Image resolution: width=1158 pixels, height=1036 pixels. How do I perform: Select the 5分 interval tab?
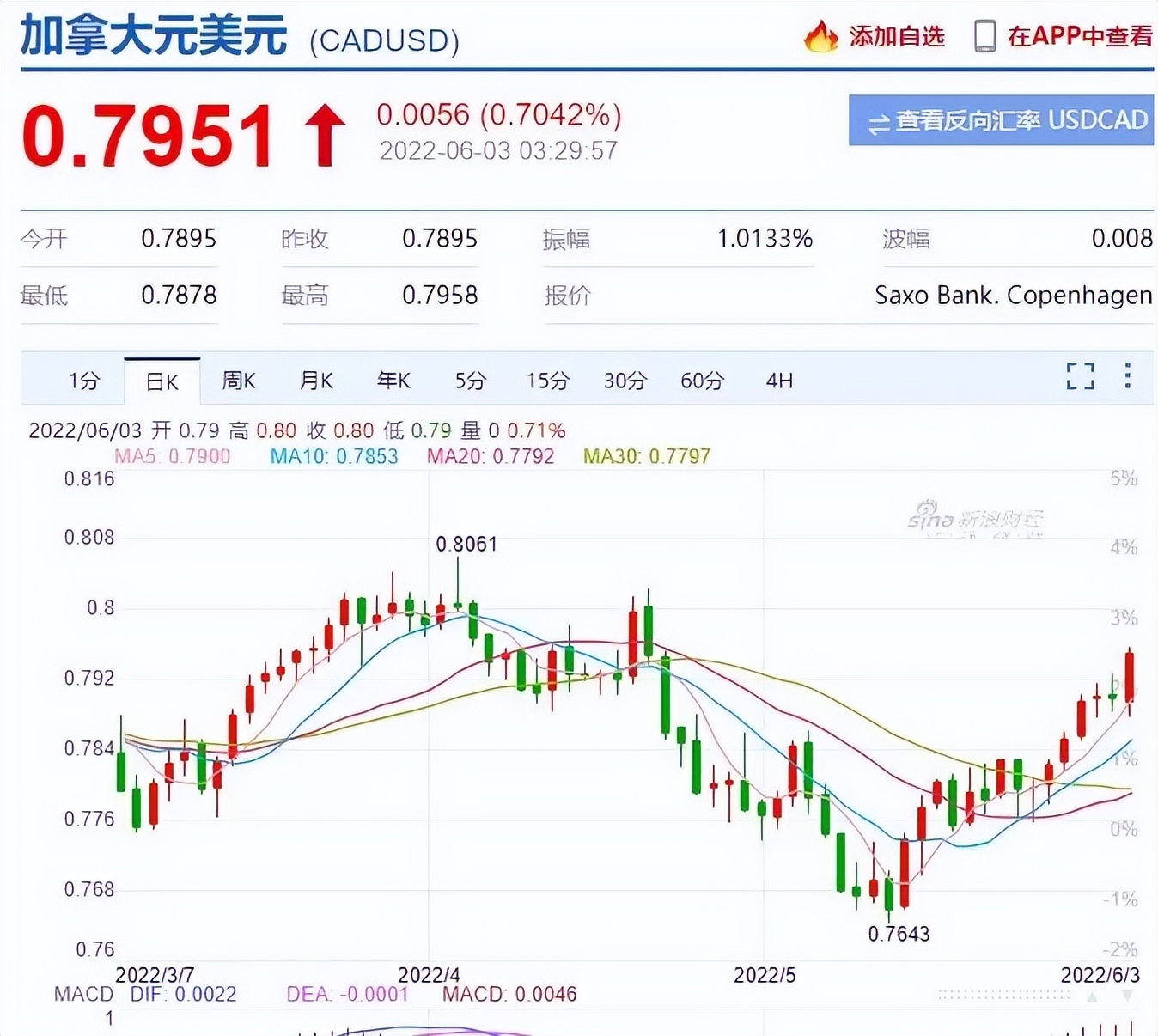(x=469, y=381)
